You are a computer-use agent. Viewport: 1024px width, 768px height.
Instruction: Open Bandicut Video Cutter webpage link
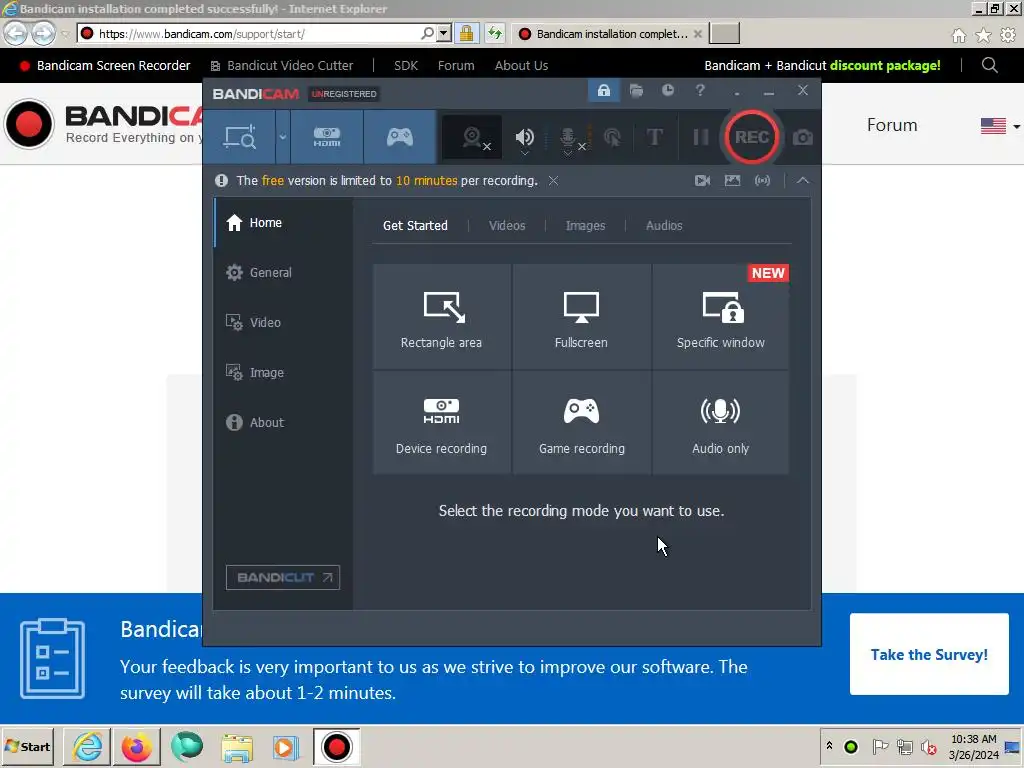[282, 66]
